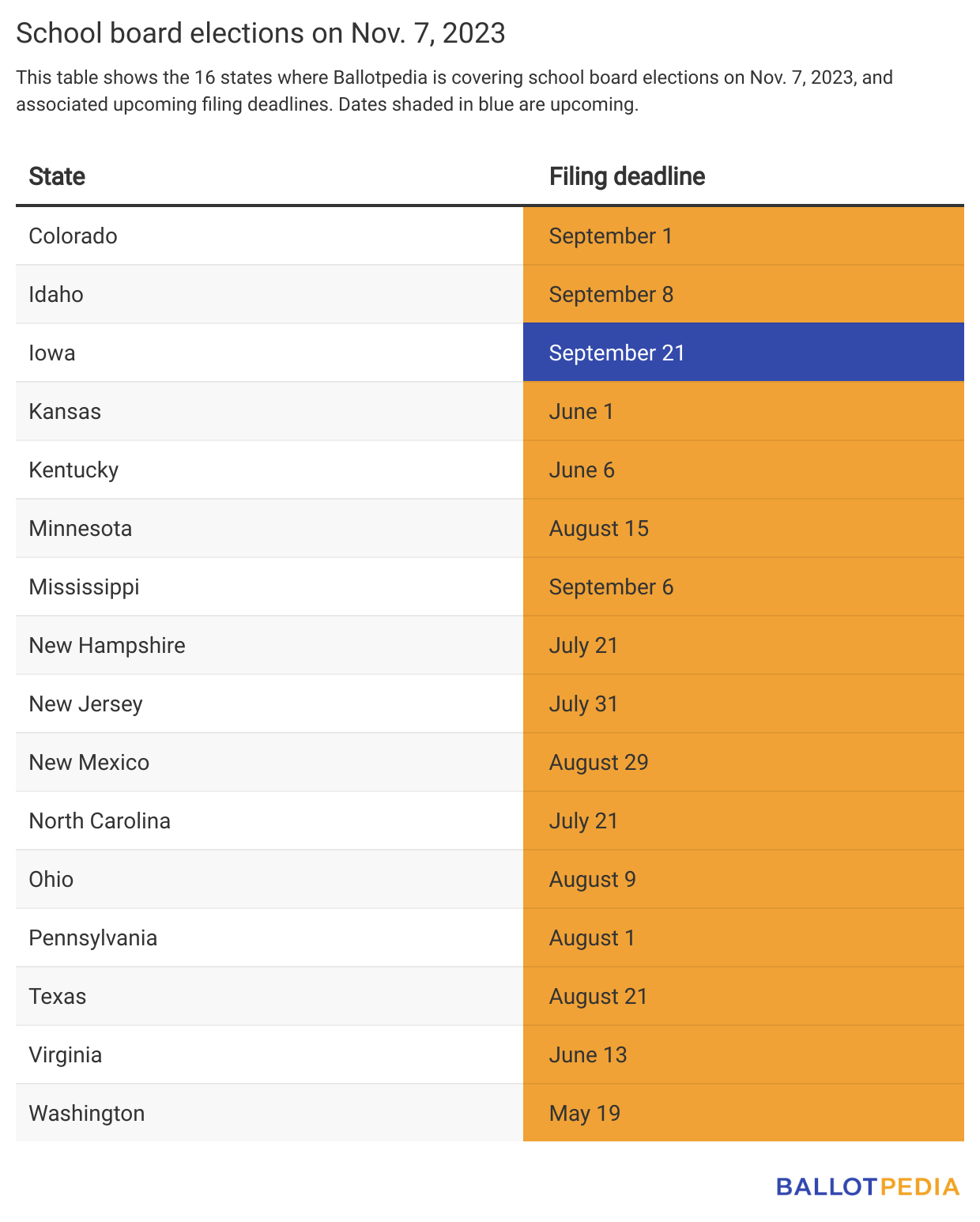Click the Kansas state cell
980x1222 pixels.
(x=65, y=411)
